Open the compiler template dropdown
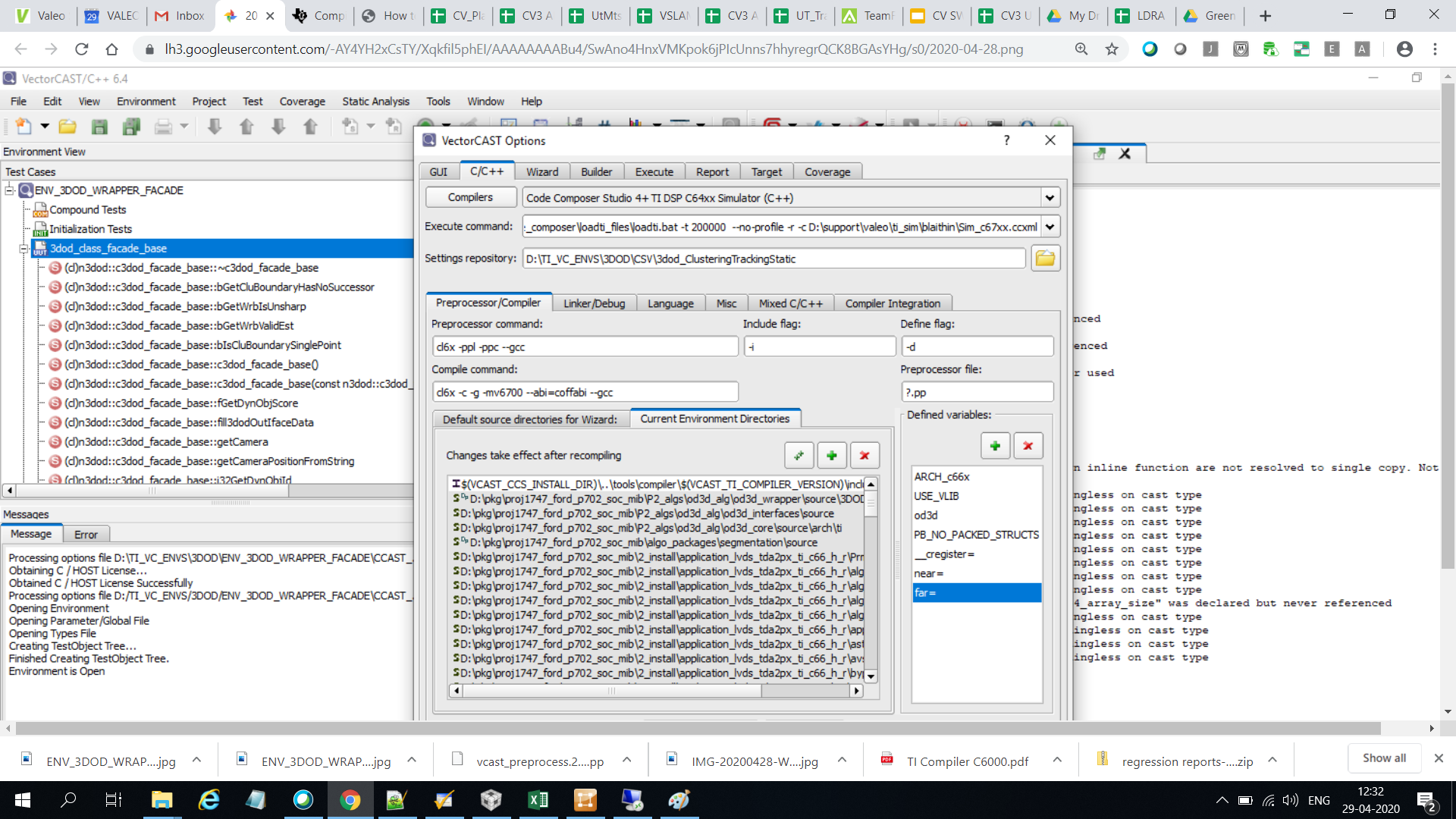This screenshot has height=819, width=1456. pyautogui.click(x=1050, y=198)
